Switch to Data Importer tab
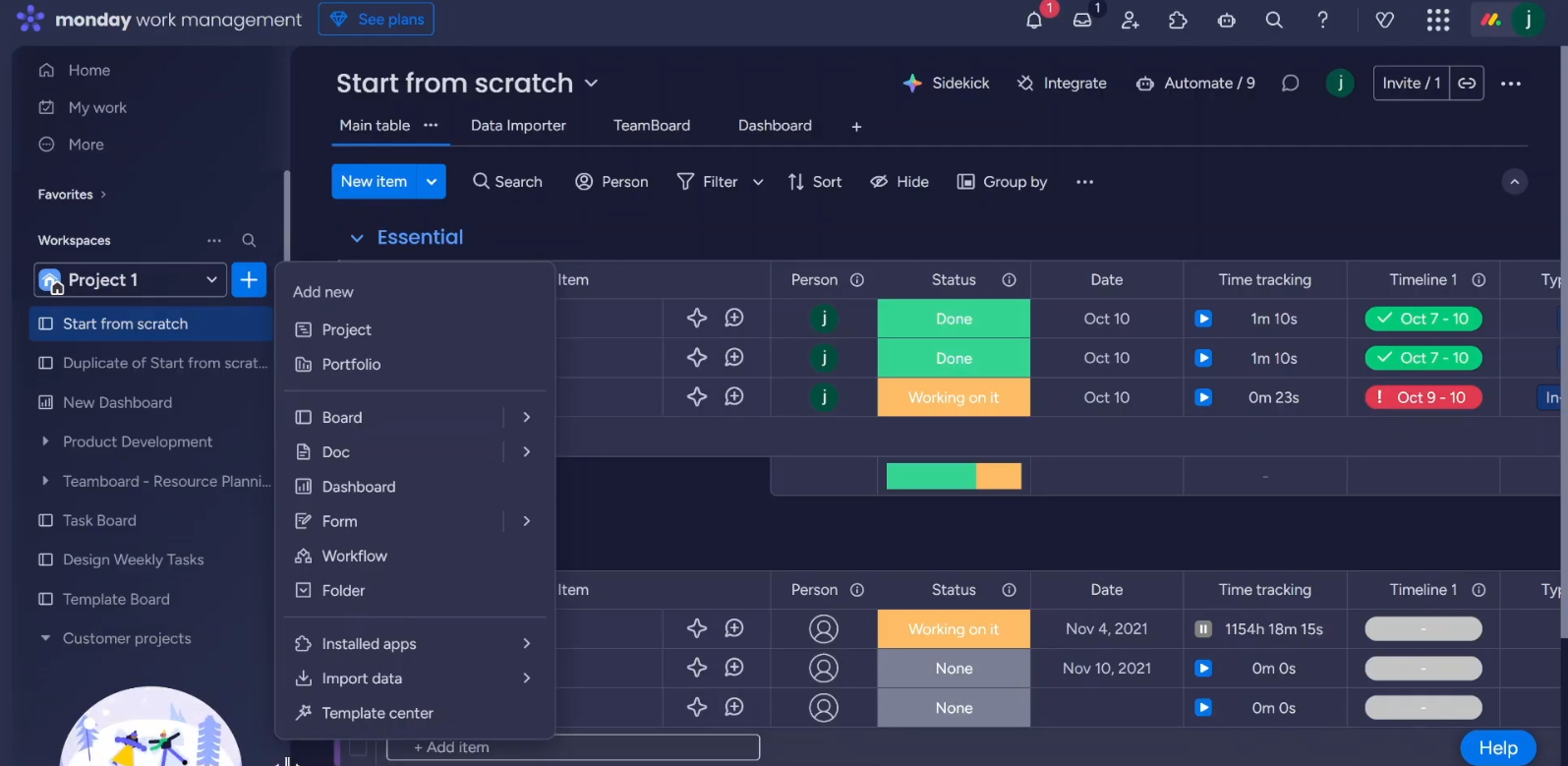The height and width of the screenshot is (766, 1568). pos(518,125)
